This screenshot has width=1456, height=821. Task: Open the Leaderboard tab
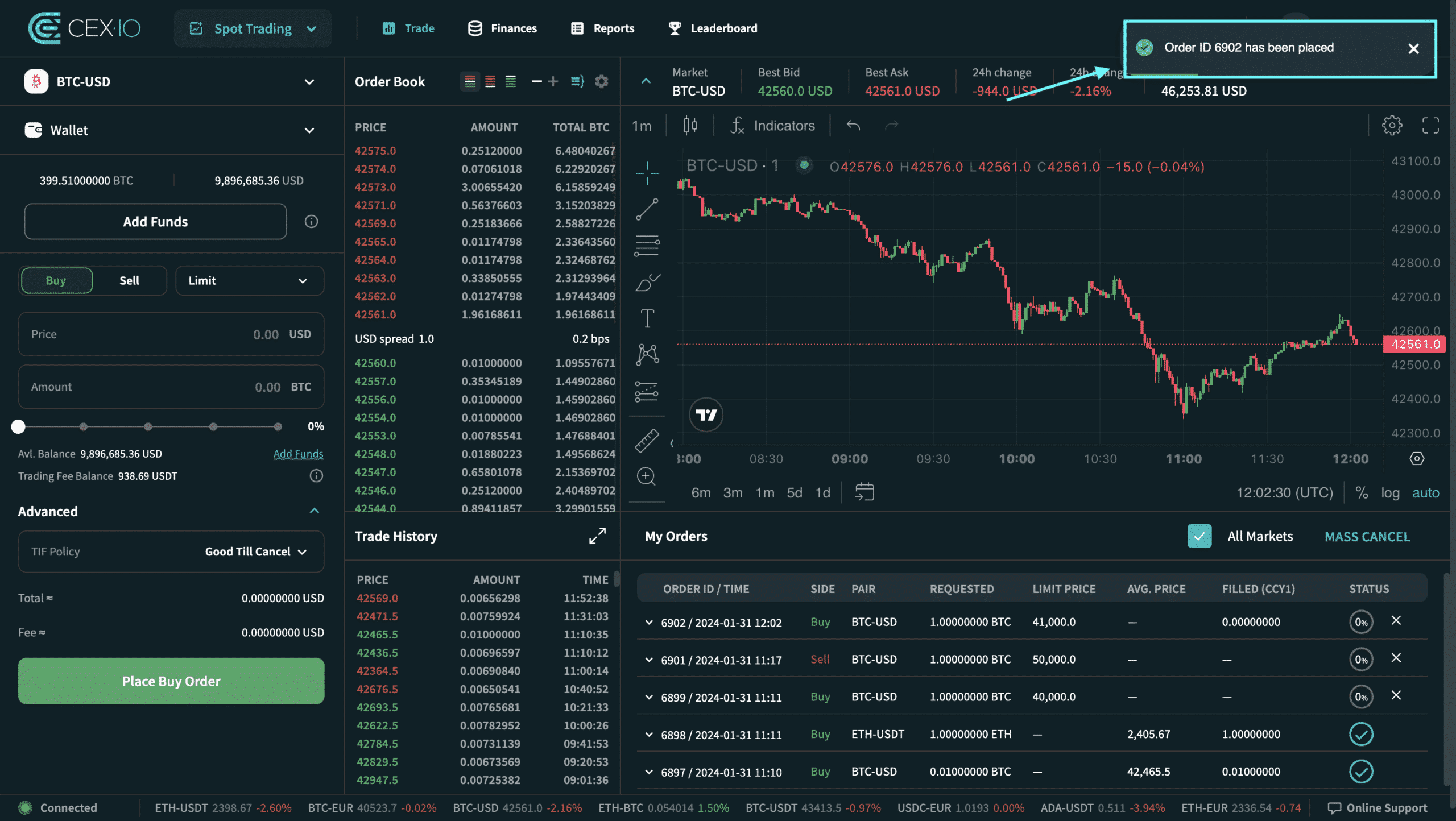(713, 28)
